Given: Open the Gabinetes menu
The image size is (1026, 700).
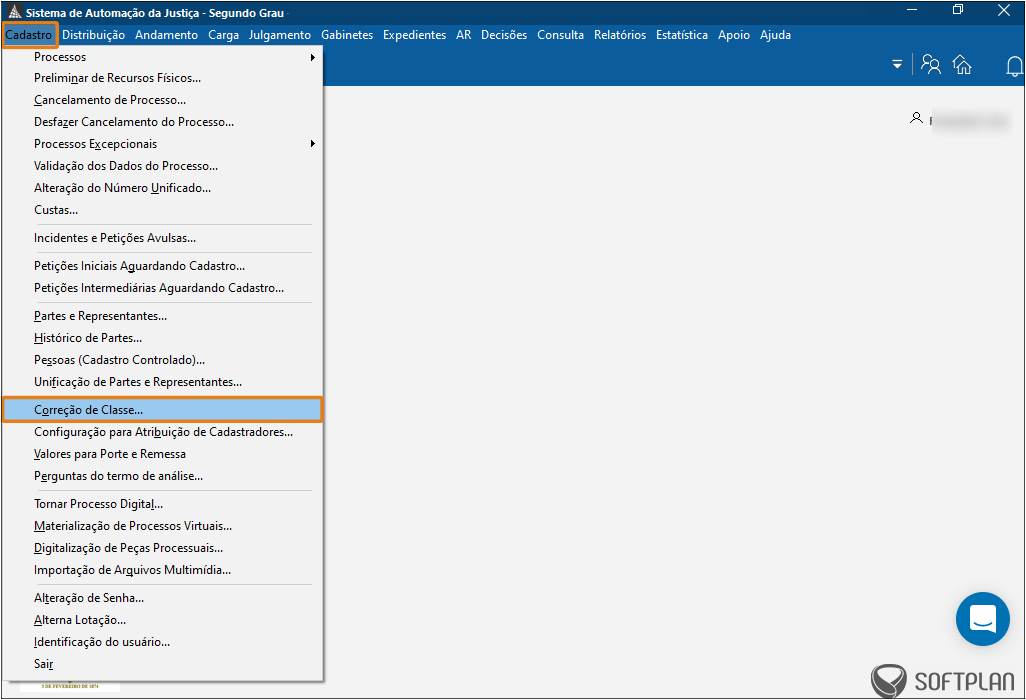Looking at the screenshot, I should [x=347, y=35].
